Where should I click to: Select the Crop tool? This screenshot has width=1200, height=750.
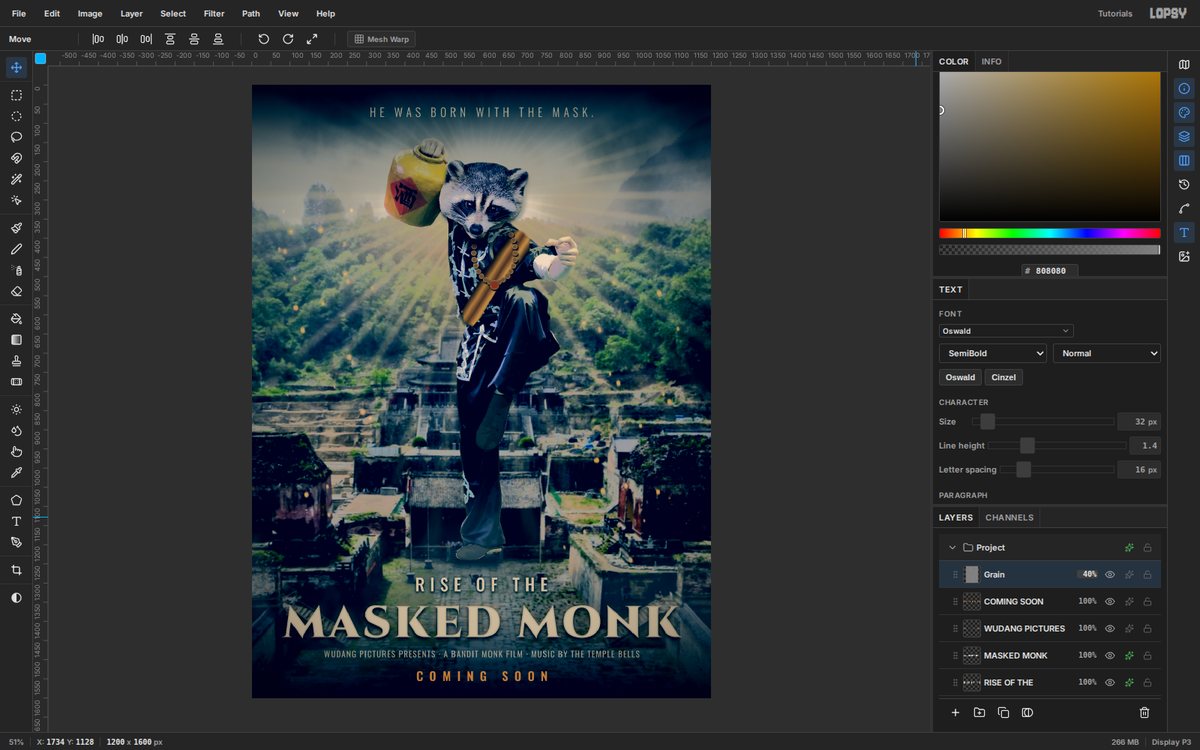pyautogui.click(x=16, y=570)
